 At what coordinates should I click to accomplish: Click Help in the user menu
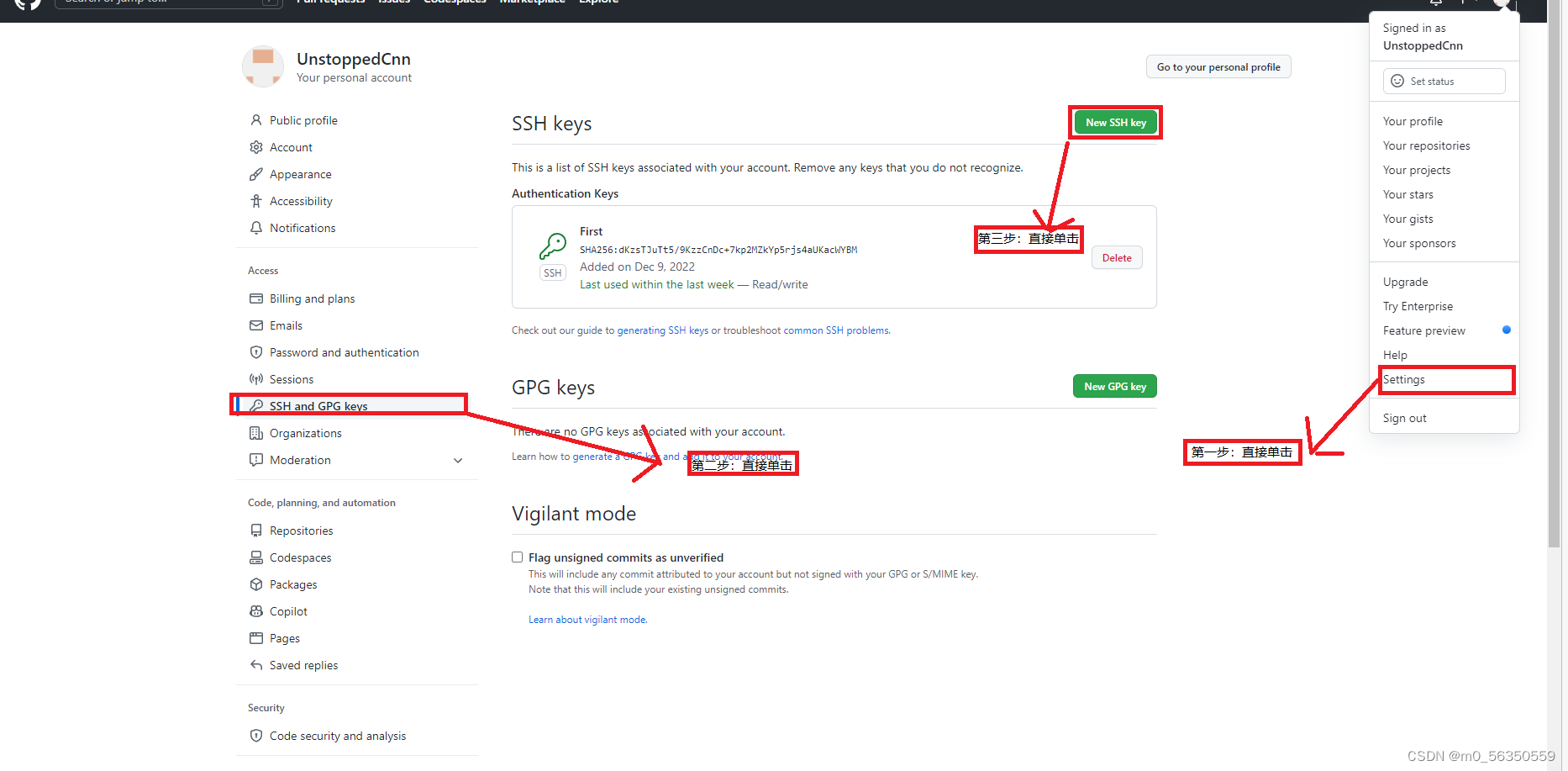(1395, 355)
